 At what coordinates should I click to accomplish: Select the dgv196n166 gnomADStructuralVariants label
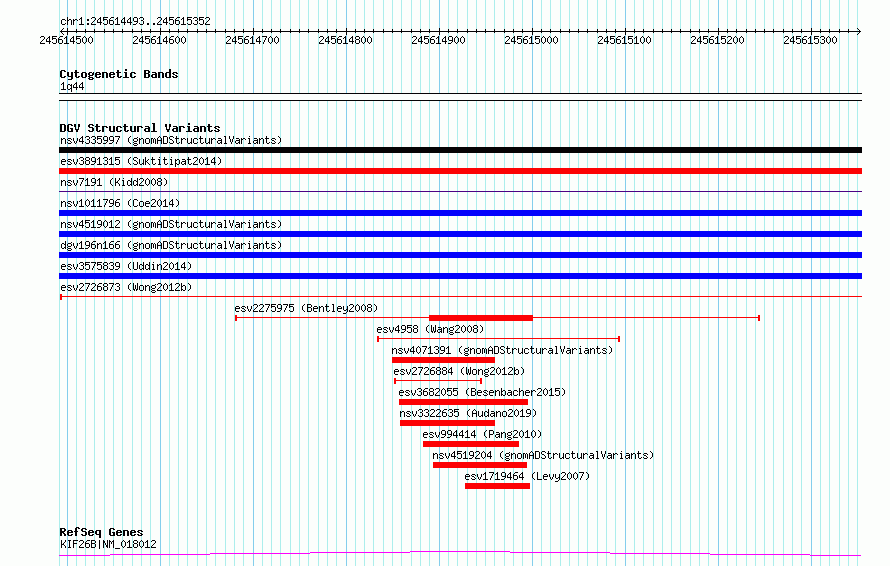click(171, 245)
